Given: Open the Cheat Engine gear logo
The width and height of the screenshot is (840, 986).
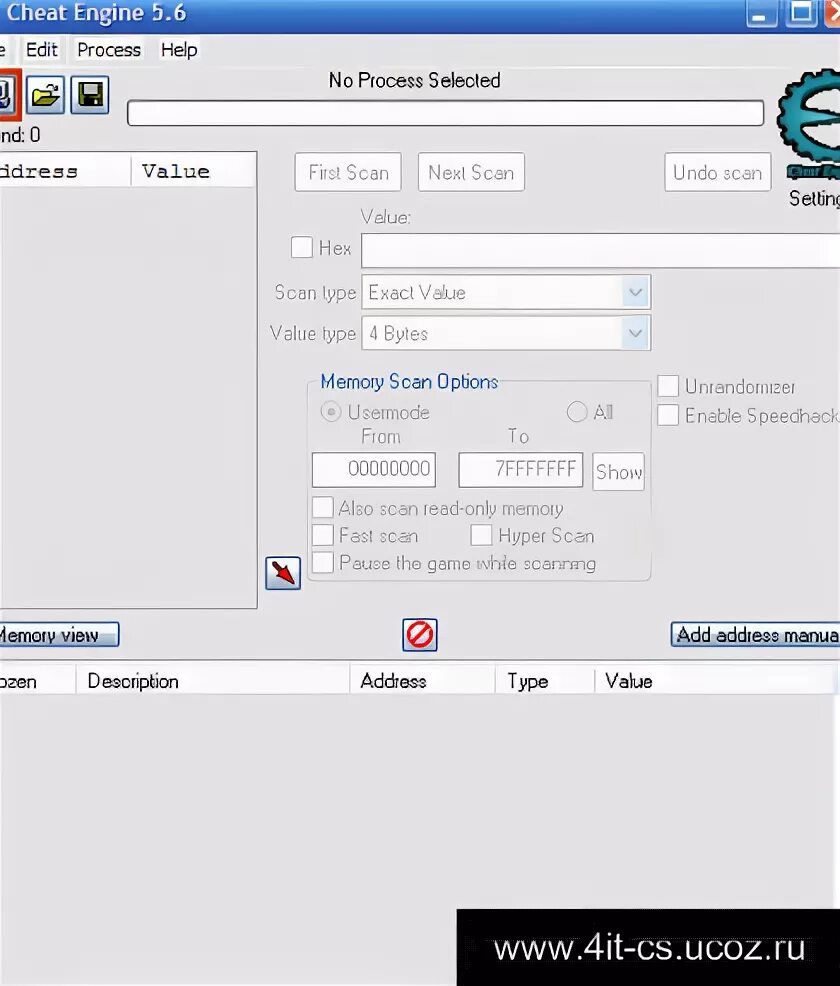Looking at the screenshot, I should [x=811, y=123].
